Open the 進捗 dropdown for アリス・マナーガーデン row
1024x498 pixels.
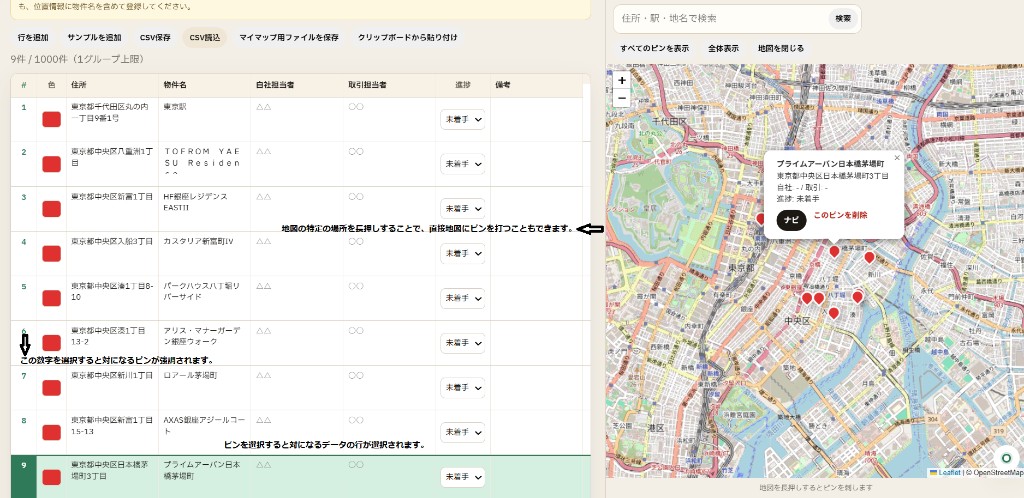[462, 343]
